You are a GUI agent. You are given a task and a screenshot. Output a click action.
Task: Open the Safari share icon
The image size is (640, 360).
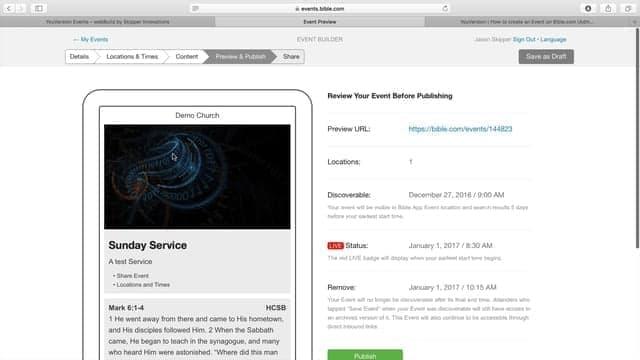[x=608, y=8]
